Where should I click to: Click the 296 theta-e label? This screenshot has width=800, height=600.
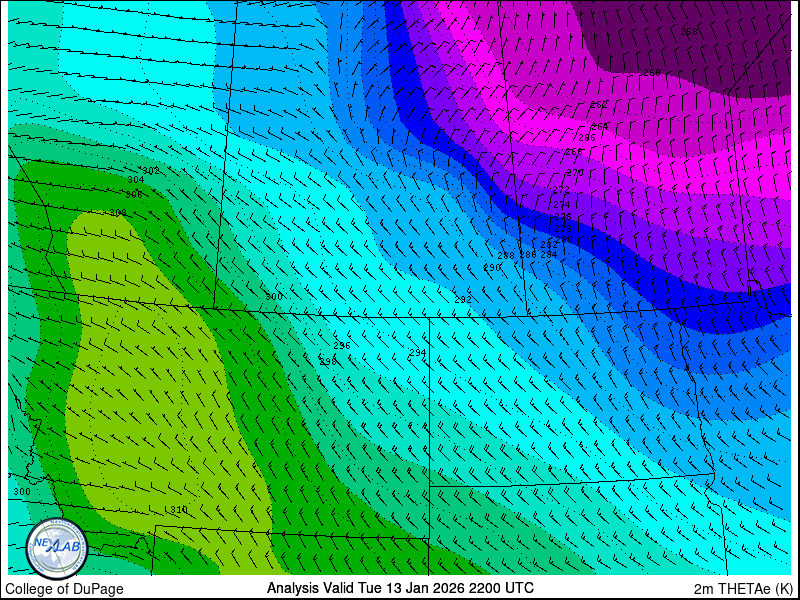(342, 345)
